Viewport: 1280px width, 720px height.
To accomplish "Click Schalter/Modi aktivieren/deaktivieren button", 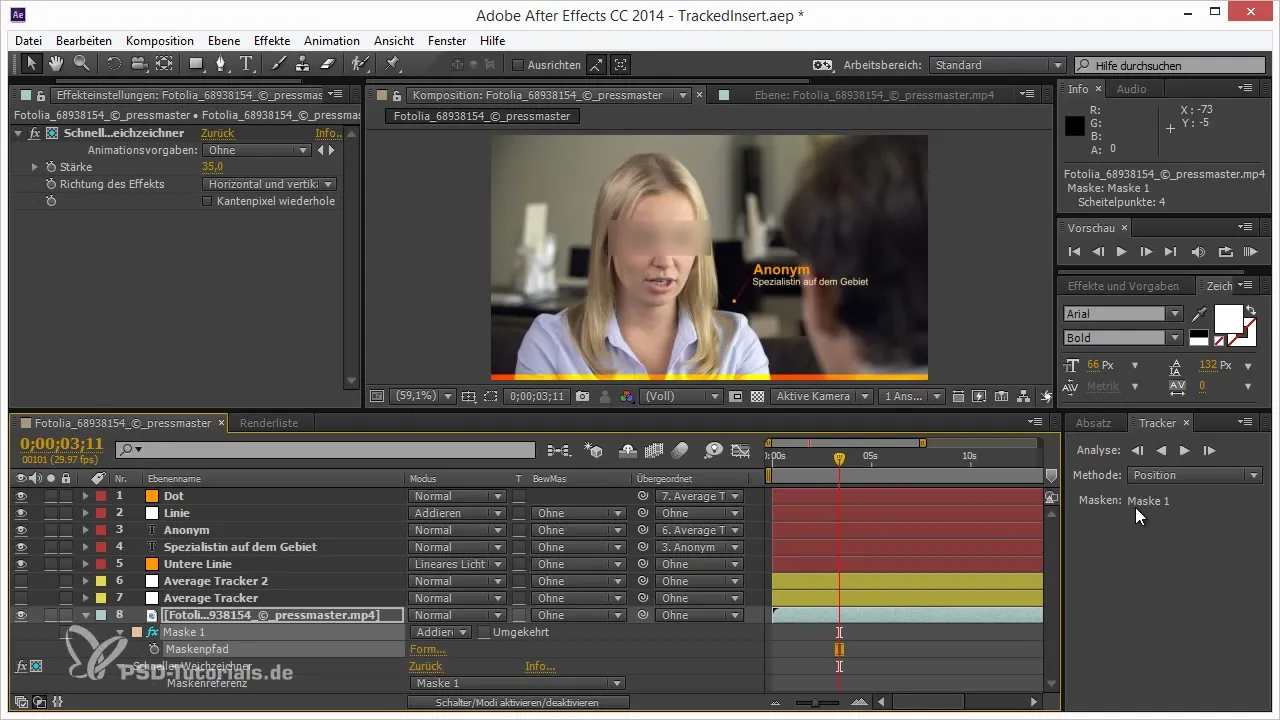I will click(x=516, y=703).
